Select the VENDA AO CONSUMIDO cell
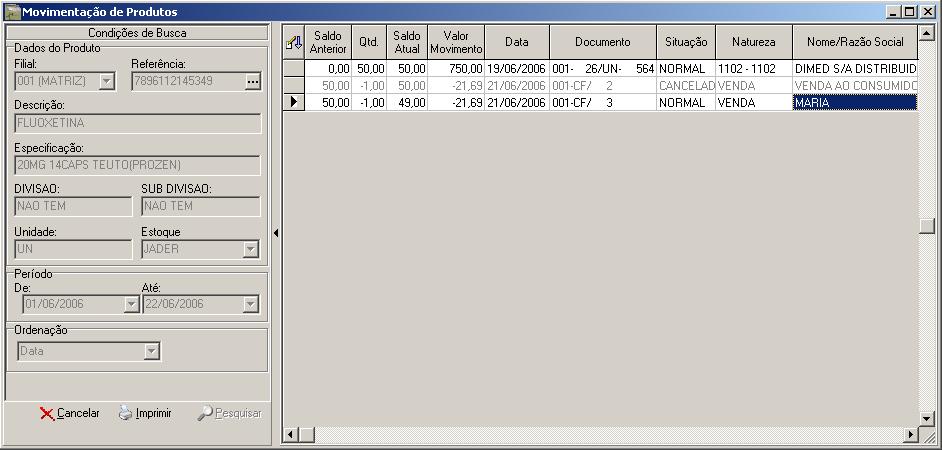942x450 pixels. pos(855,85)
